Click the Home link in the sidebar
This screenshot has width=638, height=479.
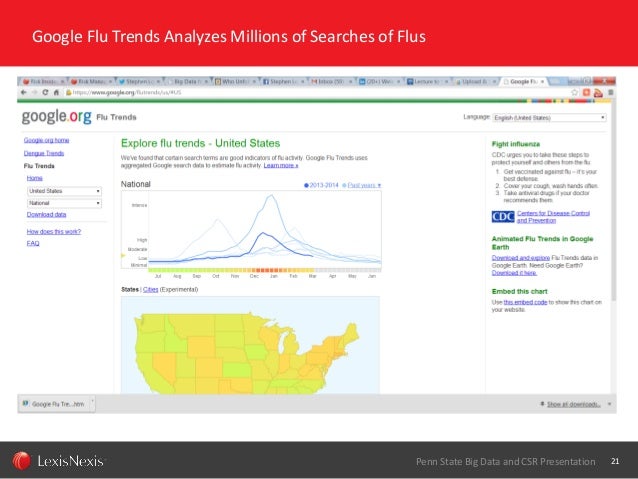[x=35, y=178]
